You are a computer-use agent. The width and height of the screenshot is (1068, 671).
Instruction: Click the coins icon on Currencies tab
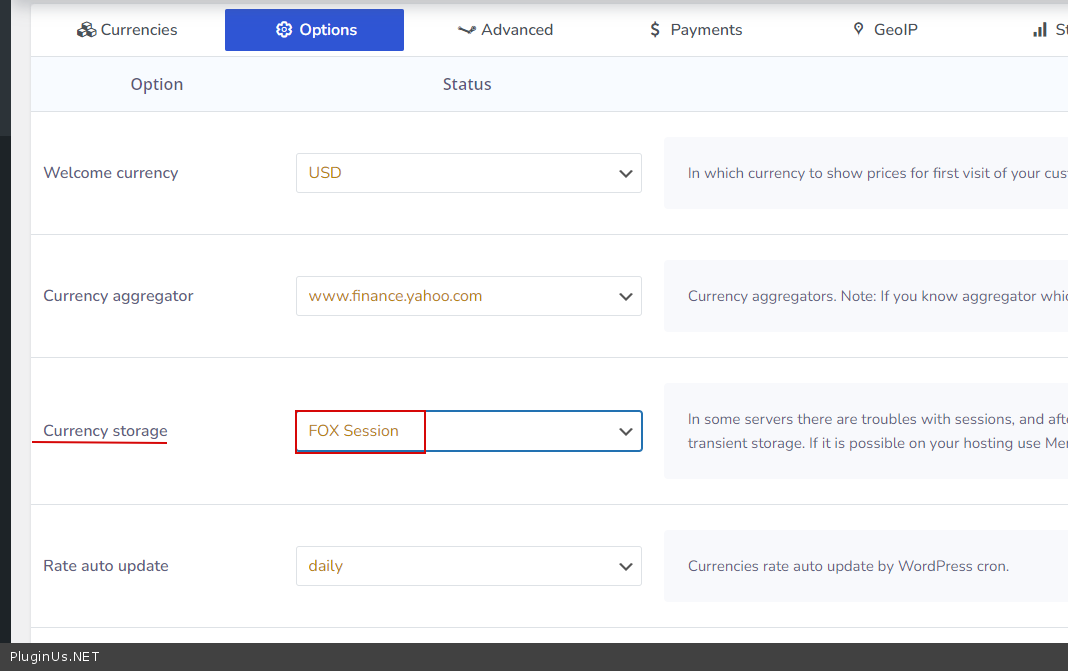click(x=86, y=30)
